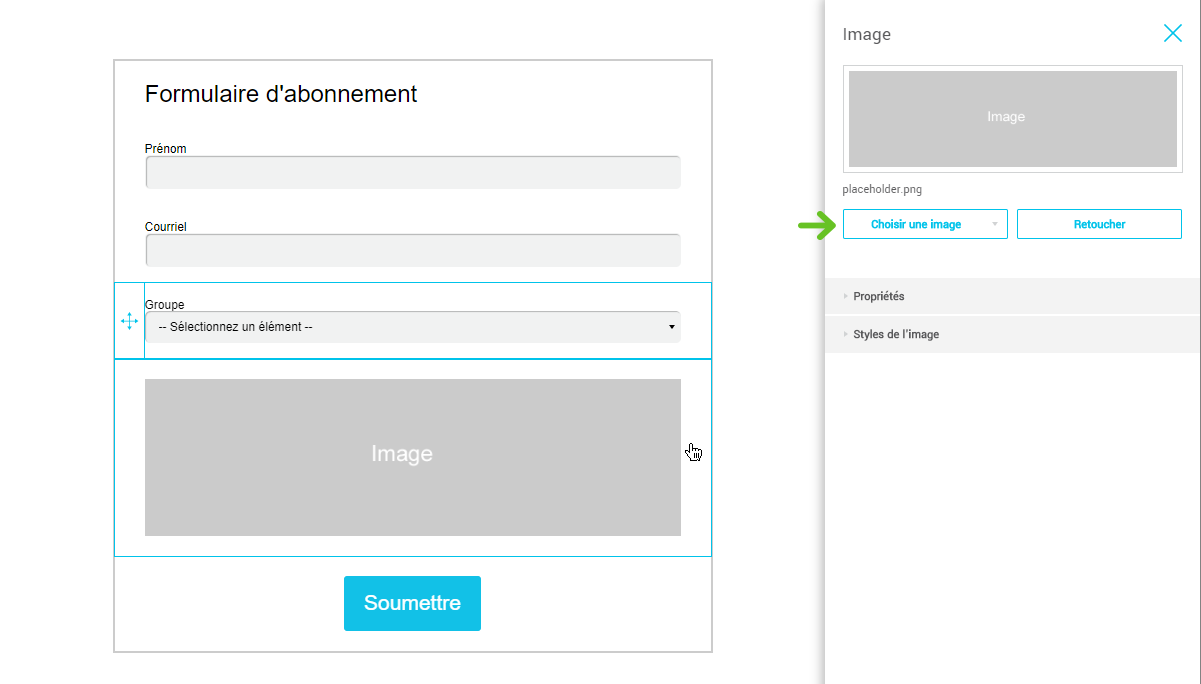
Task: Click the Choisir une image button
Action: (x=915, y=225)
